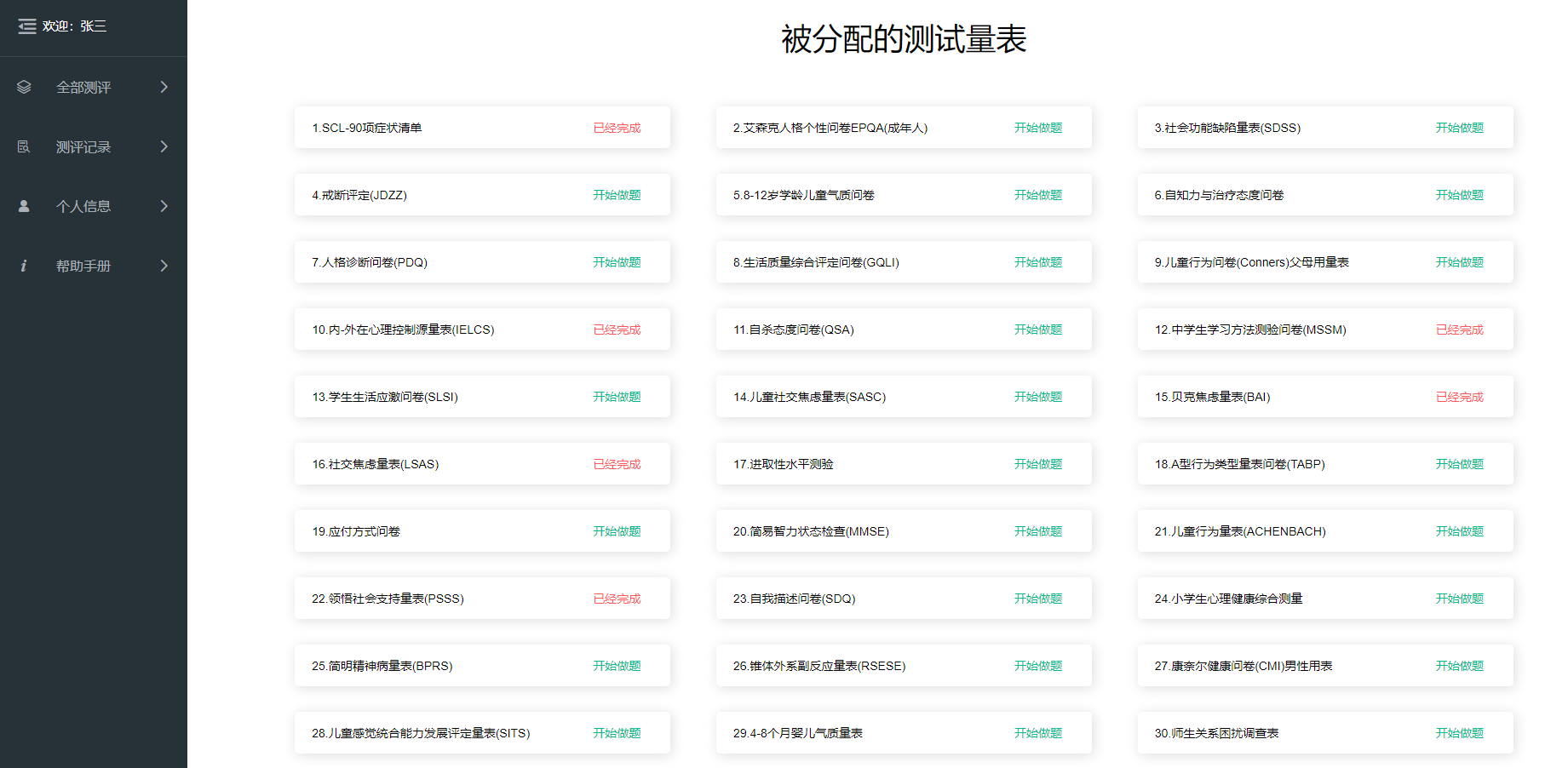Expand the 全部测评 chevron arrow
The width and height of the screenshot is (1568, 768).
tap(164, 87)
